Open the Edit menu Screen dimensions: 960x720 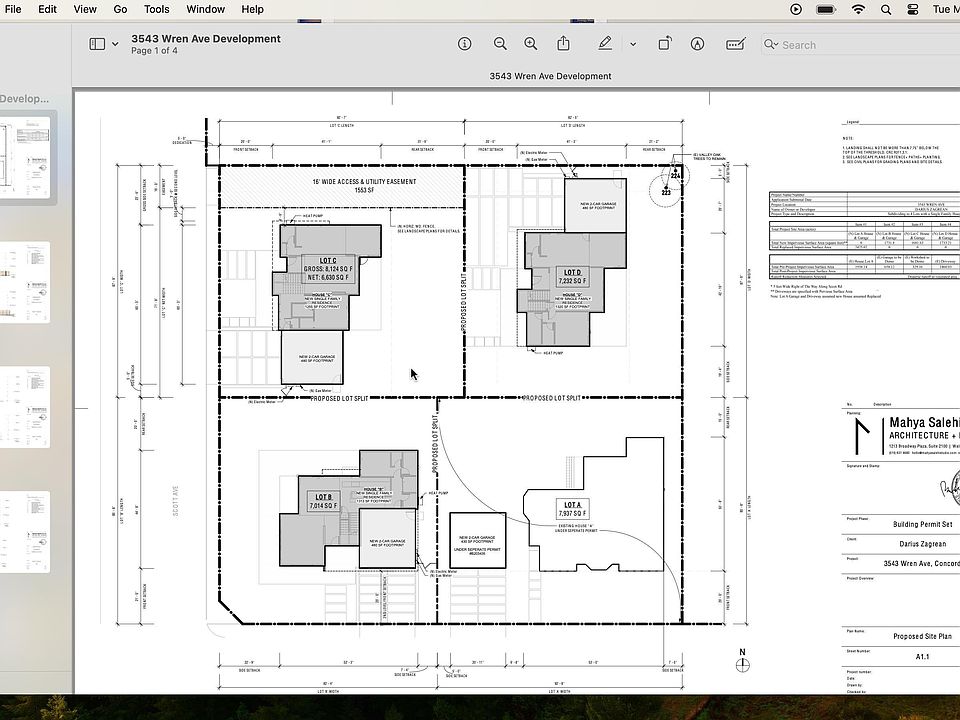click(x=47, y=9)
